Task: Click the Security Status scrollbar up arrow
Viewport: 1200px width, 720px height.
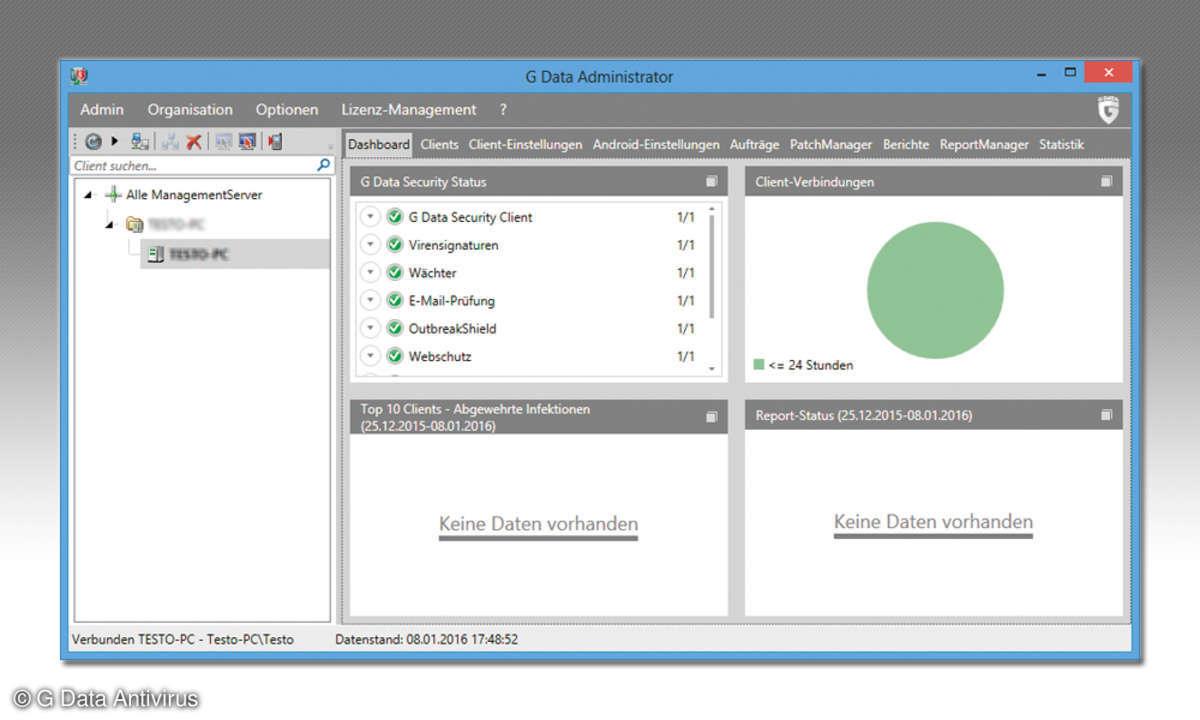Action: pos(712,210)
